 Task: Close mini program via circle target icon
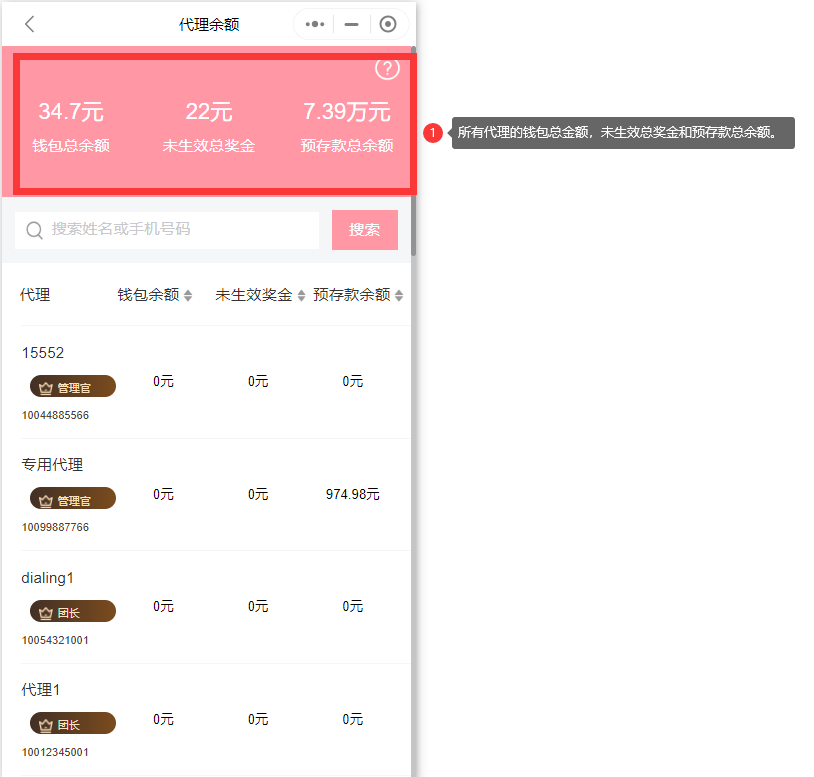[x=388, y=24]
